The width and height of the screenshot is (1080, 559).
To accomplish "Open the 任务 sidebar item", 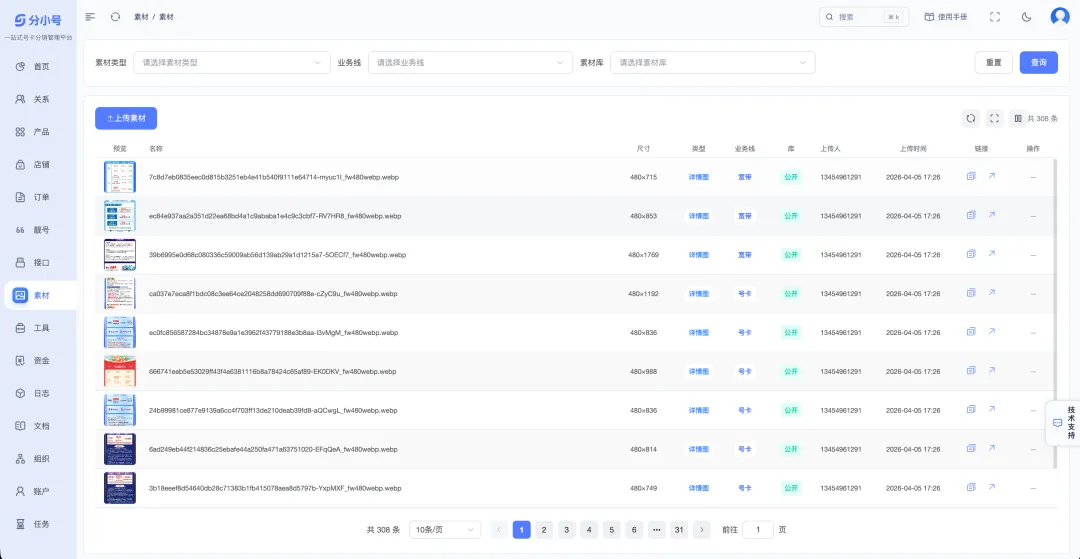I will pos(39,524).
